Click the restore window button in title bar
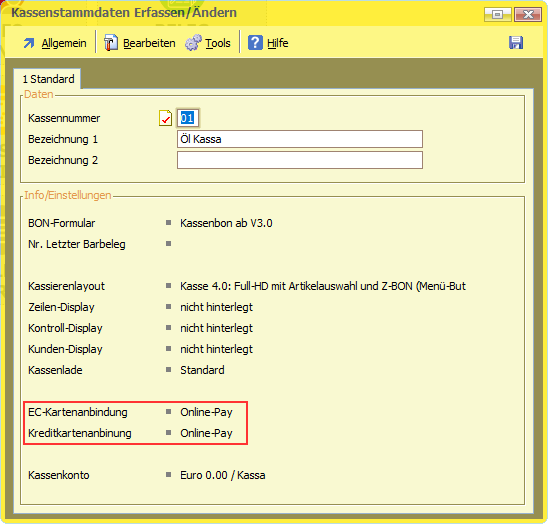 [497, 14]
